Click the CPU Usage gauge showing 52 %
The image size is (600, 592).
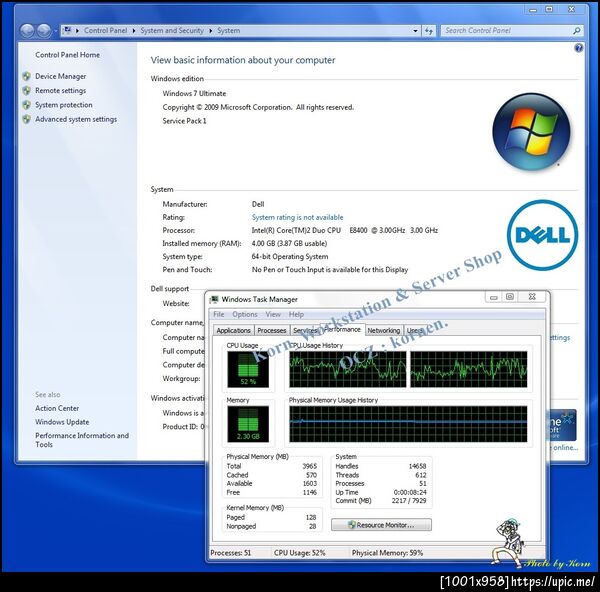click(x=248, y=369)
